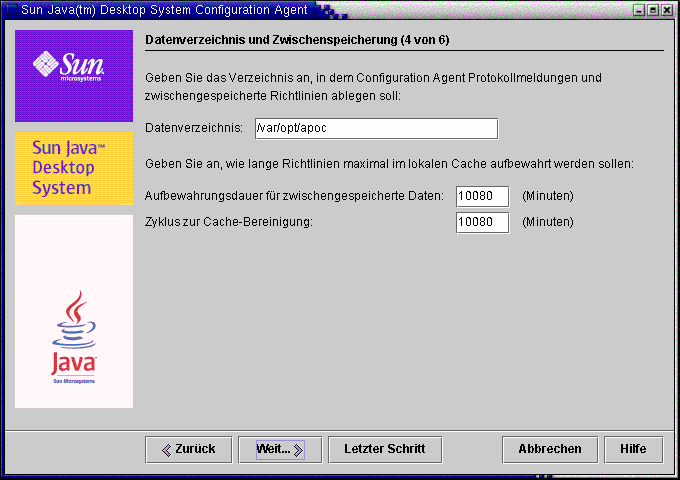Click heading 'Datenverzeichnis und Zwischenspeicherung (4 von 6)'
The image size is (680, 480).
tap(297, 40)
